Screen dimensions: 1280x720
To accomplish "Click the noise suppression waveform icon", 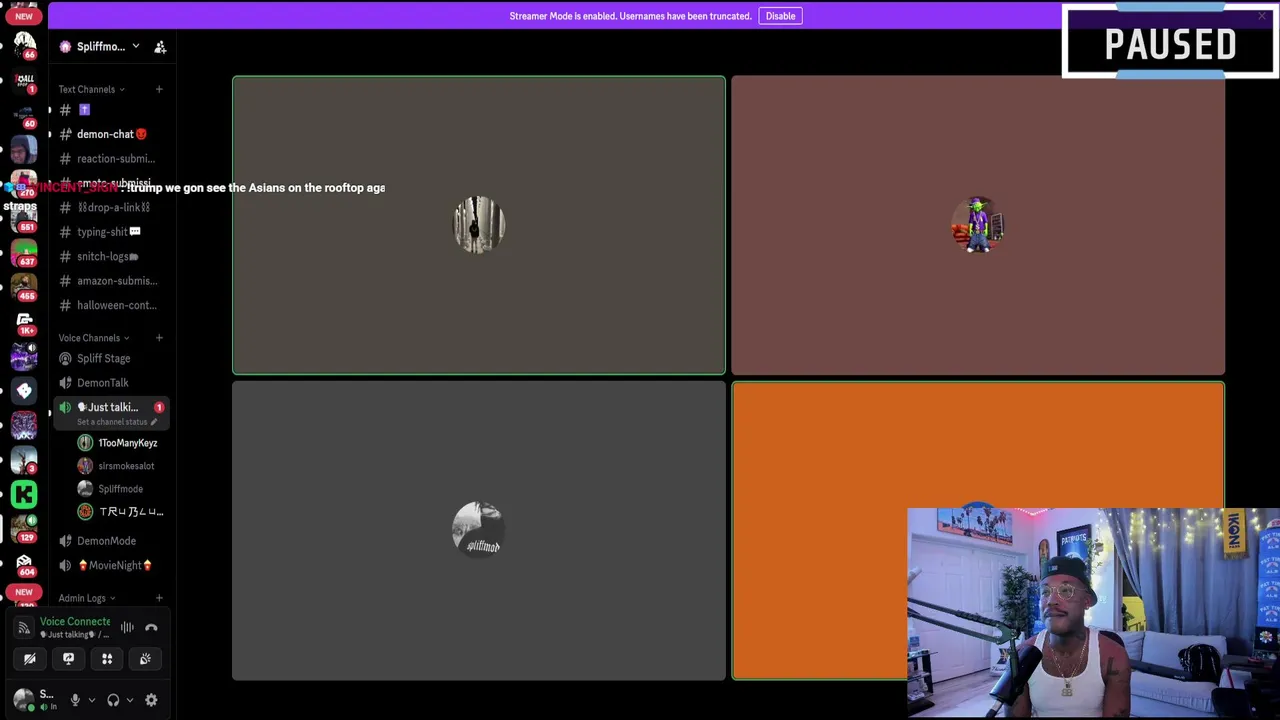I will pos(127,627).
